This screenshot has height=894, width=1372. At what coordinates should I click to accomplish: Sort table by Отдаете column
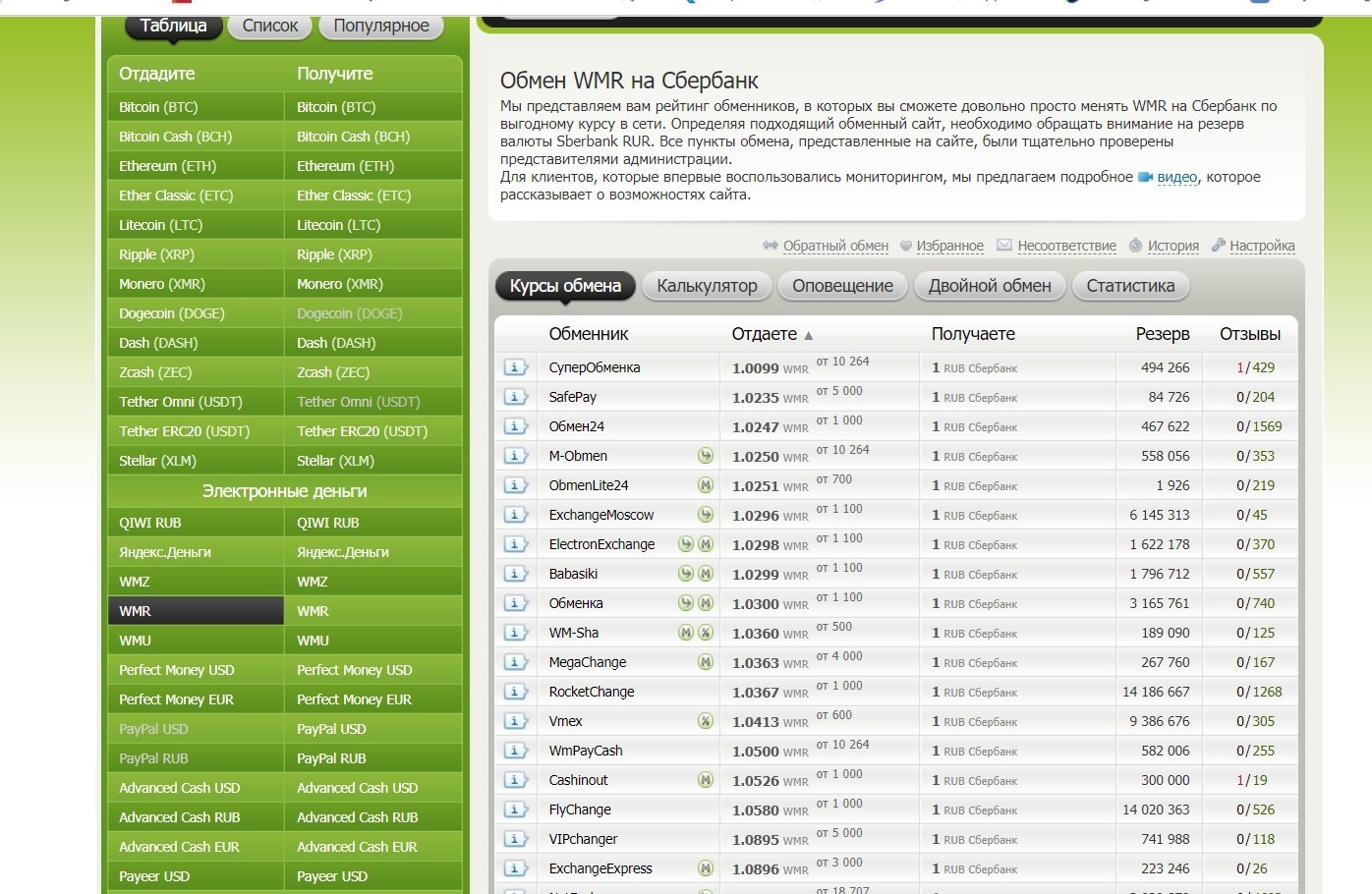772,334
